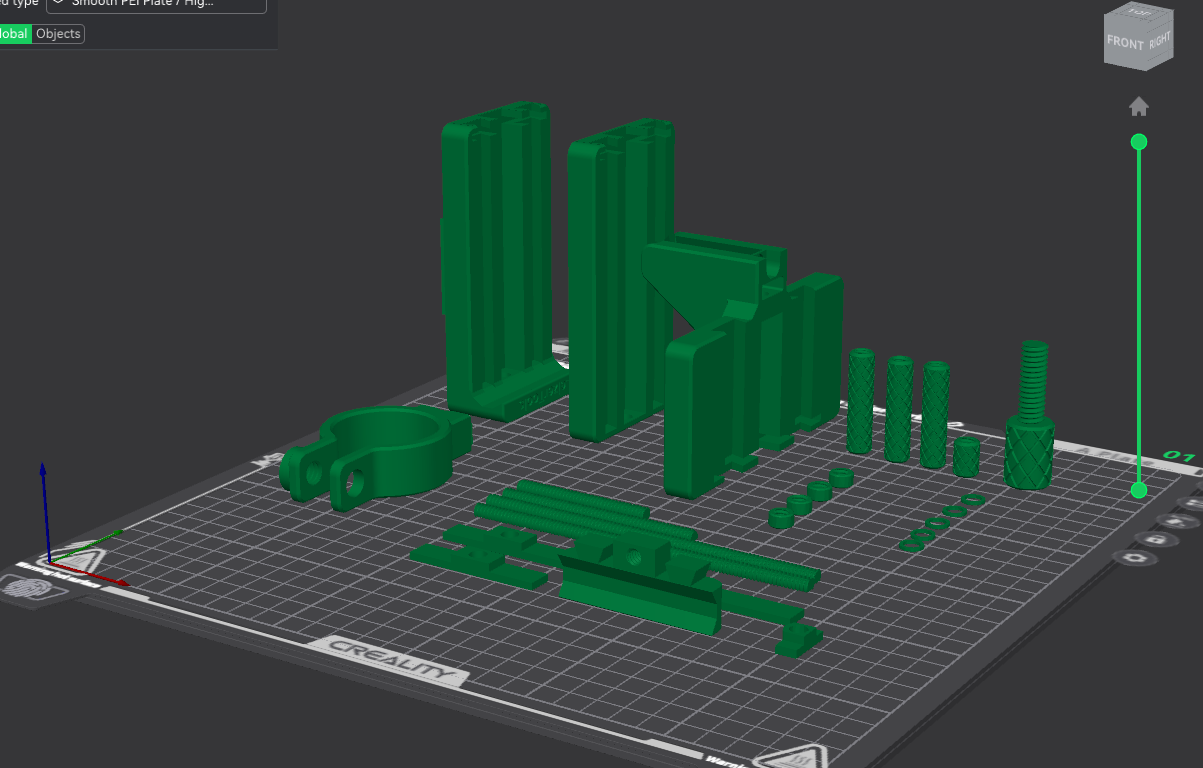
Task: Select the leftmost tall bracket model
Action: coord(496,260)
